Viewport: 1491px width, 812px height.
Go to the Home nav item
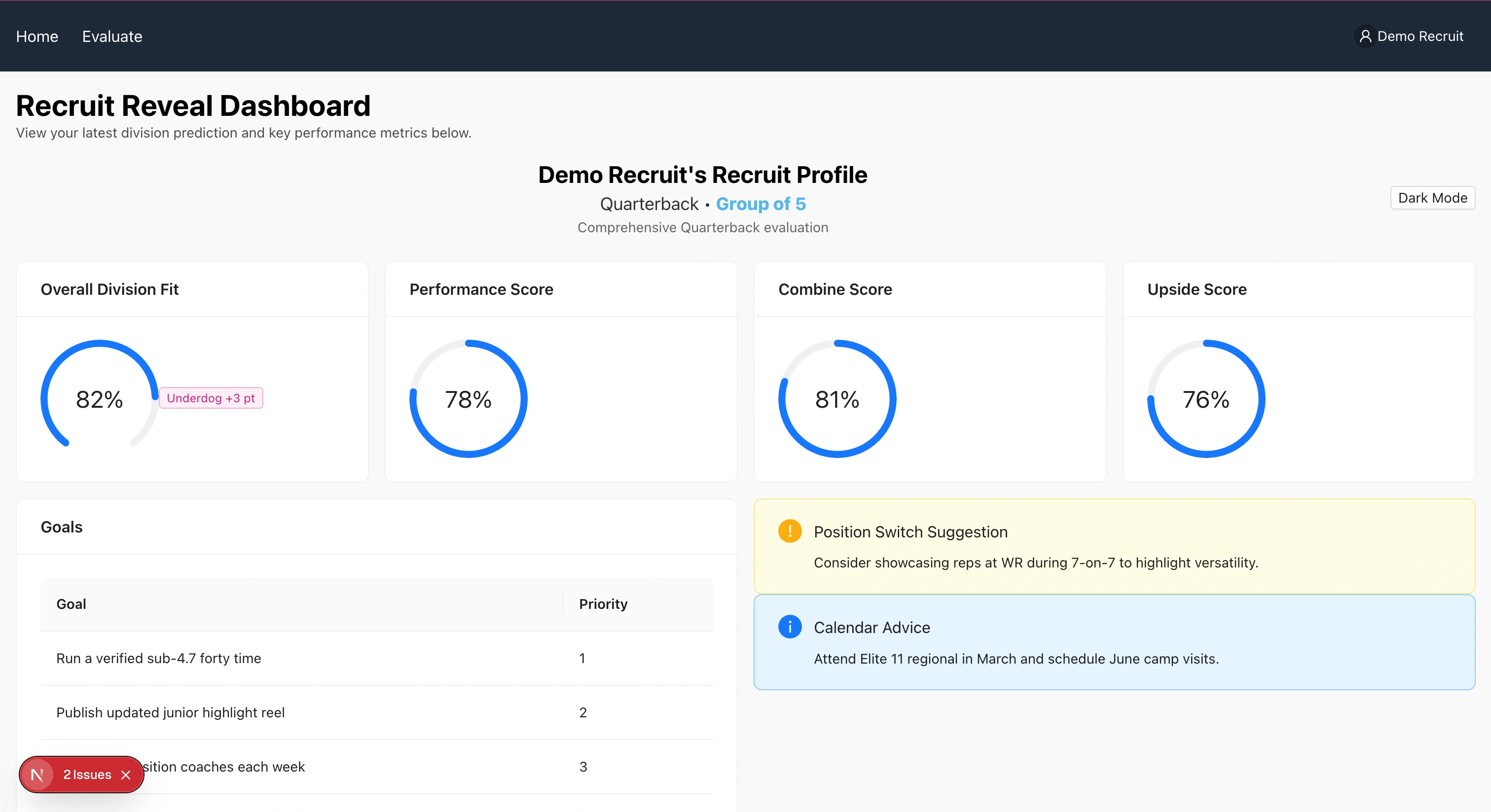coord(37,36)
